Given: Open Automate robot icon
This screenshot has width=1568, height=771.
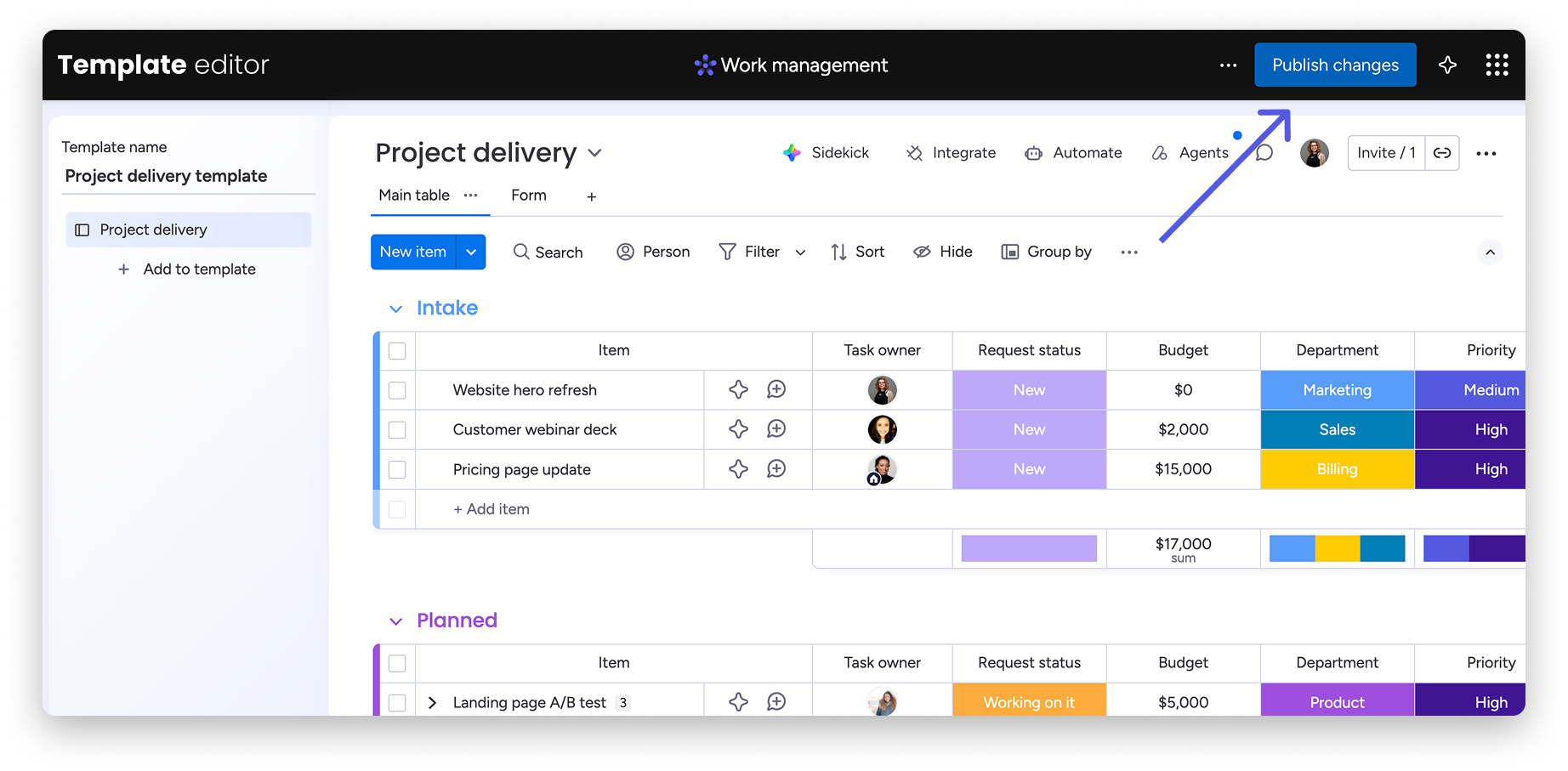Looking at the screenshot, I should pyautogui.click(x=1033, y=153).
